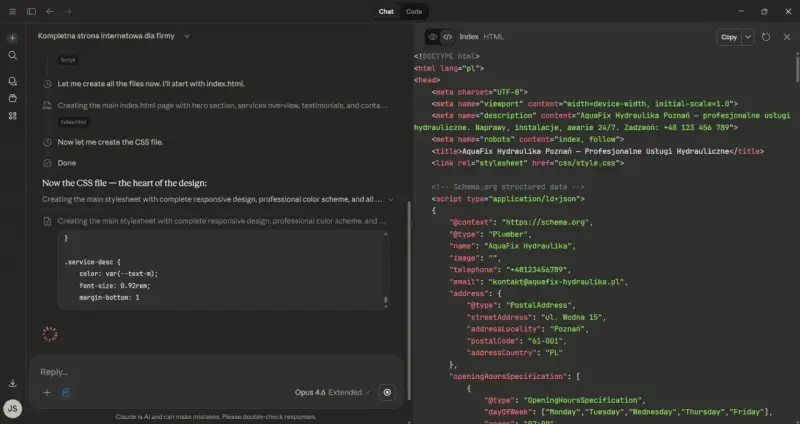Switch to the Code tab
Image resolution: width=800 pixels, height=424 pixels.
414,11
